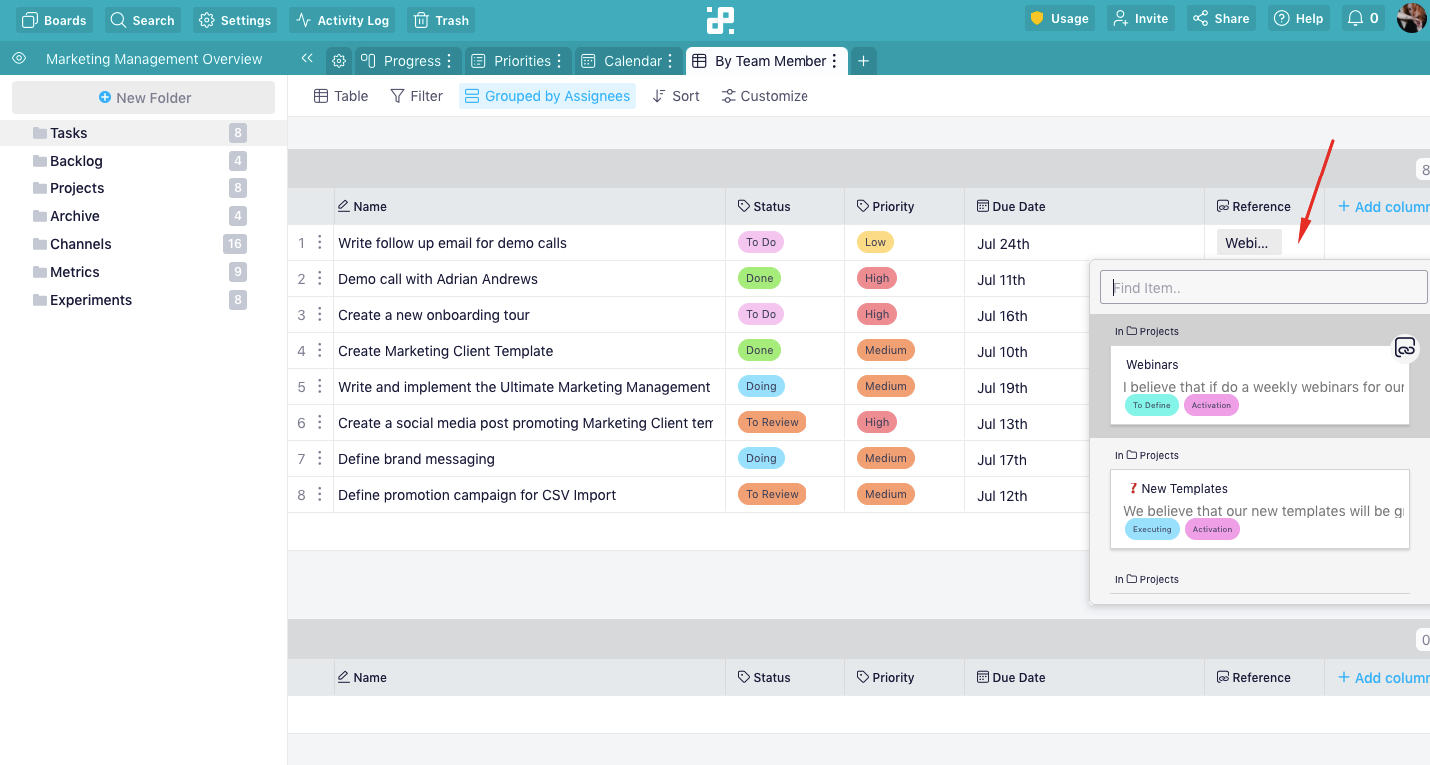Open Sort options
The height and width of the screenshot is (765, 1430).
coord(676,96)
